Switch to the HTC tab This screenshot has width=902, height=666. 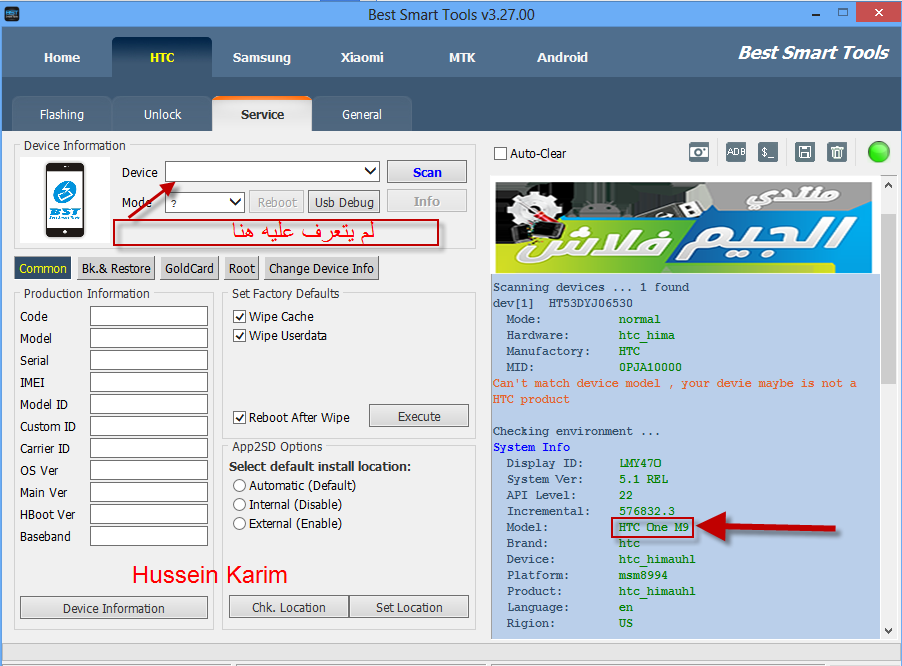[x=162, y=58]
